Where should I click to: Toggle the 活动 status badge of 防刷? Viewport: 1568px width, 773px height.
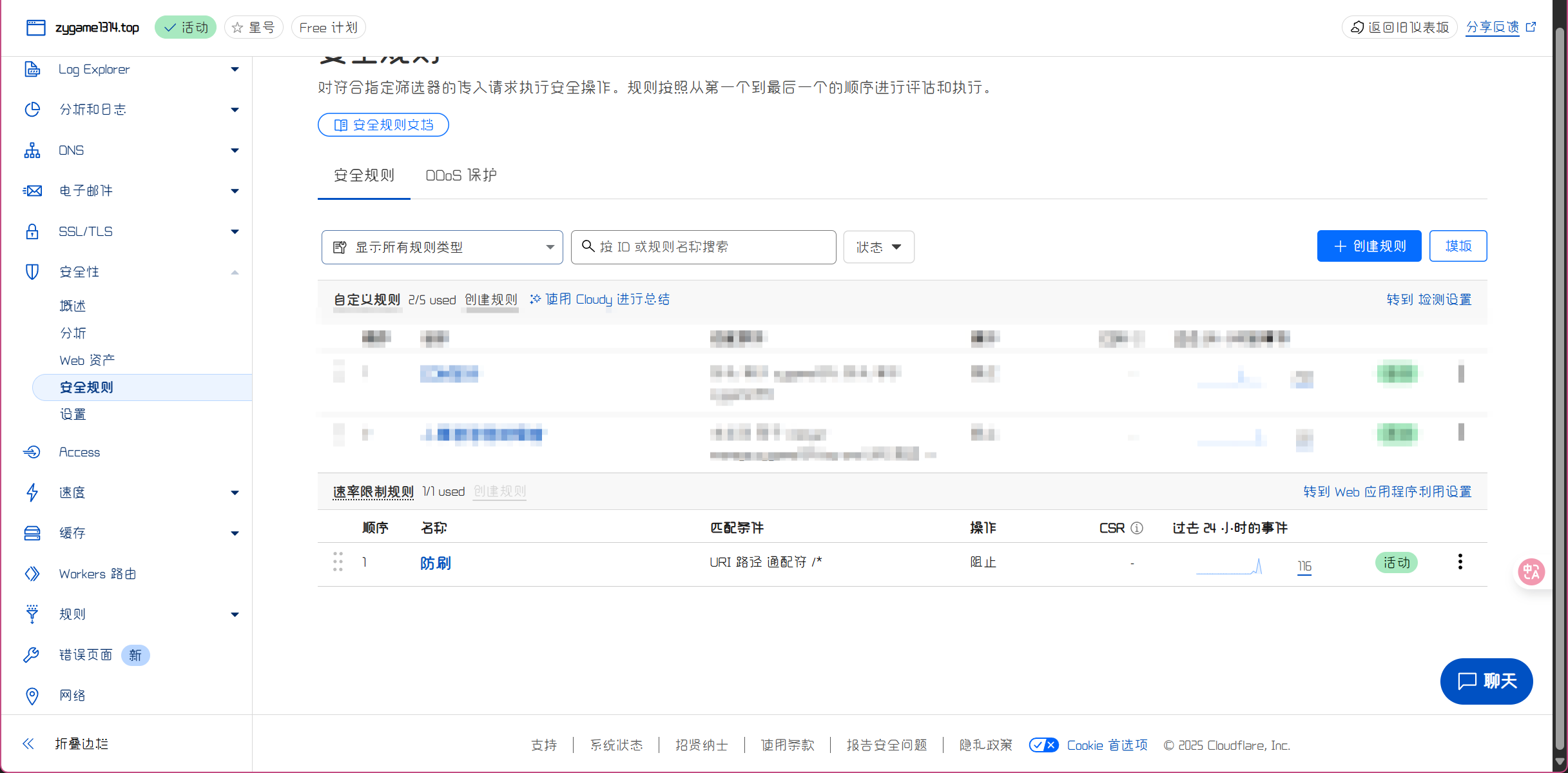click(x=1397, y=563)
